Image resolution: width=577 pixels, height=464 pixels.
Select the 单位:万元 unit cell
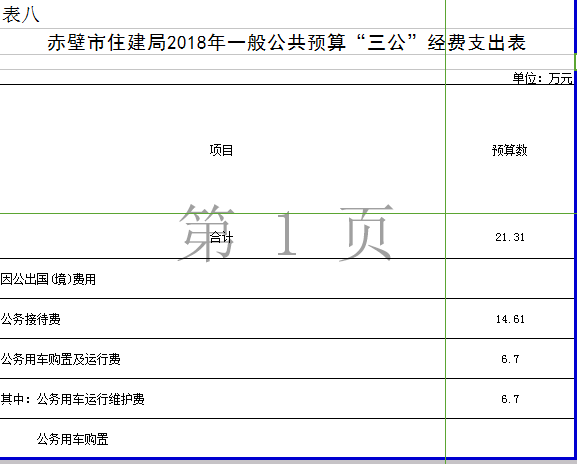tap(510, 78)
